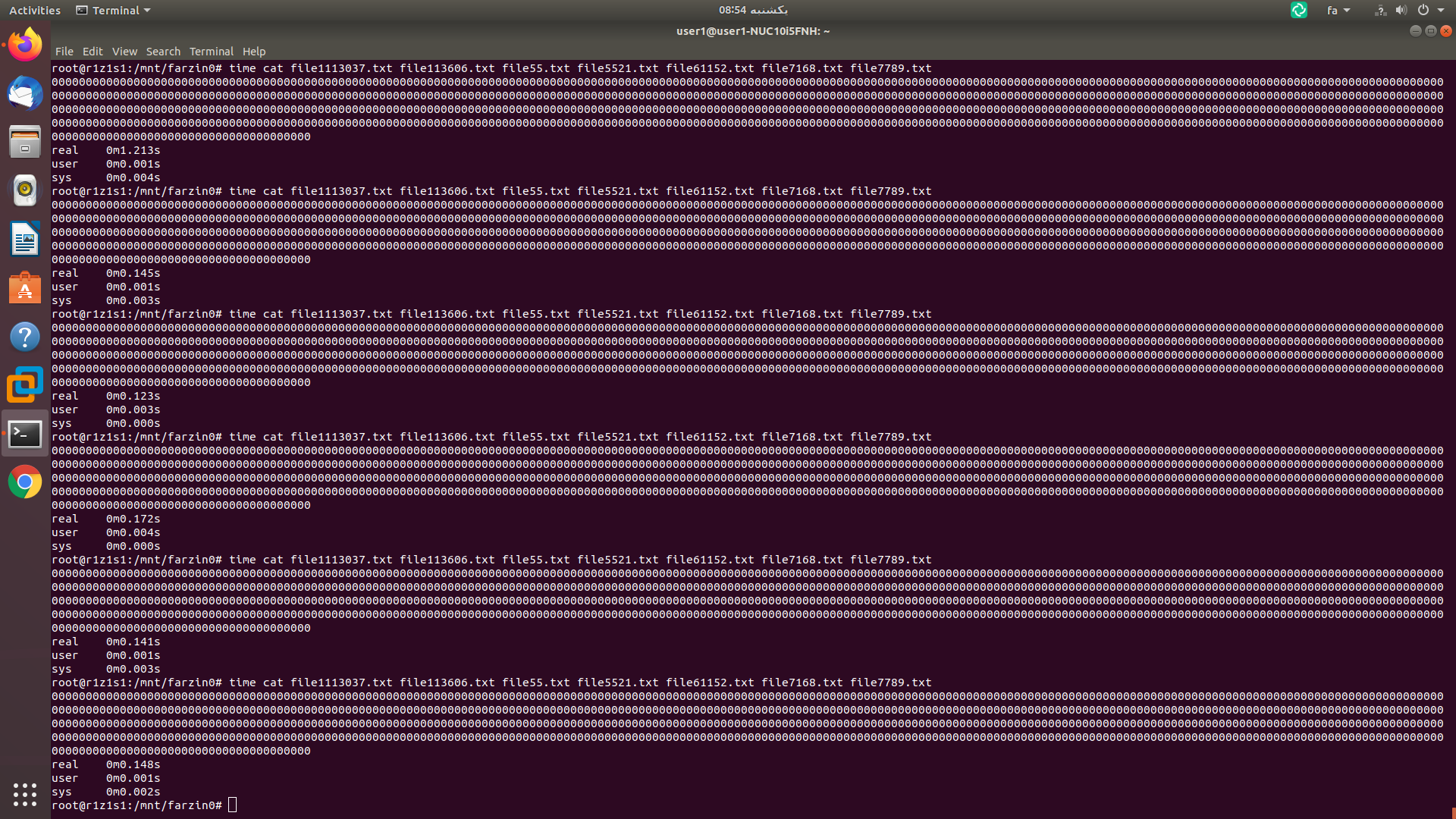Viewport: 1456px width, 819px height.
Task: Open the Terminal app menu dropdown
Action: pos(114,11)
